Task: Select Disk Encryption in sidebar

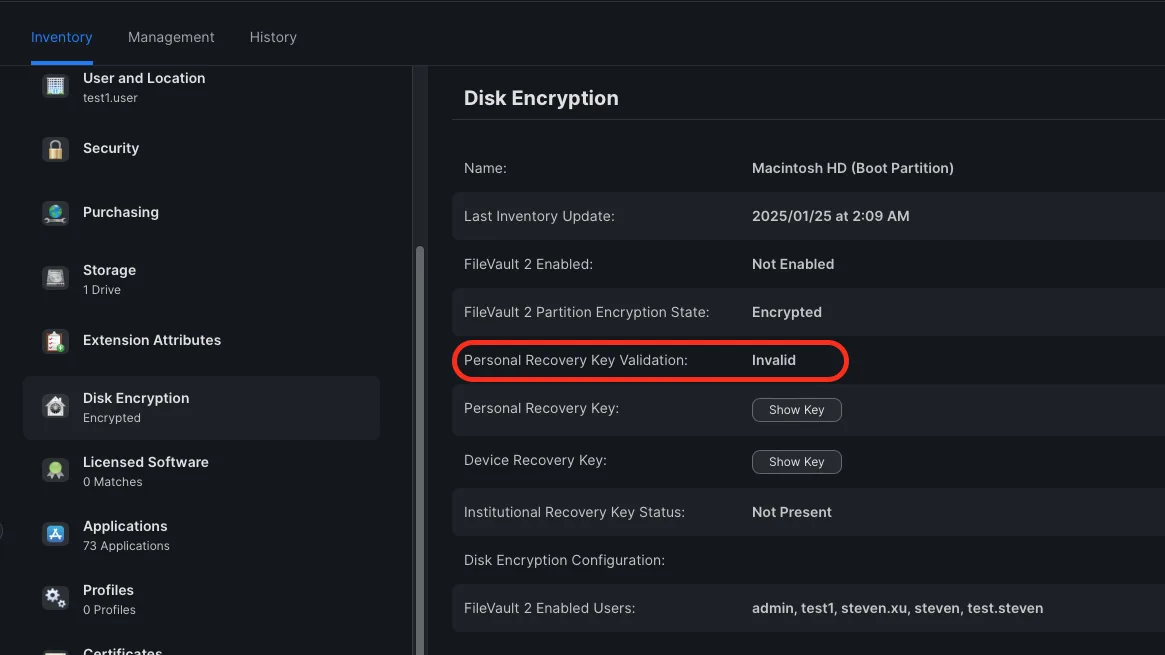Action: (201, 408)
